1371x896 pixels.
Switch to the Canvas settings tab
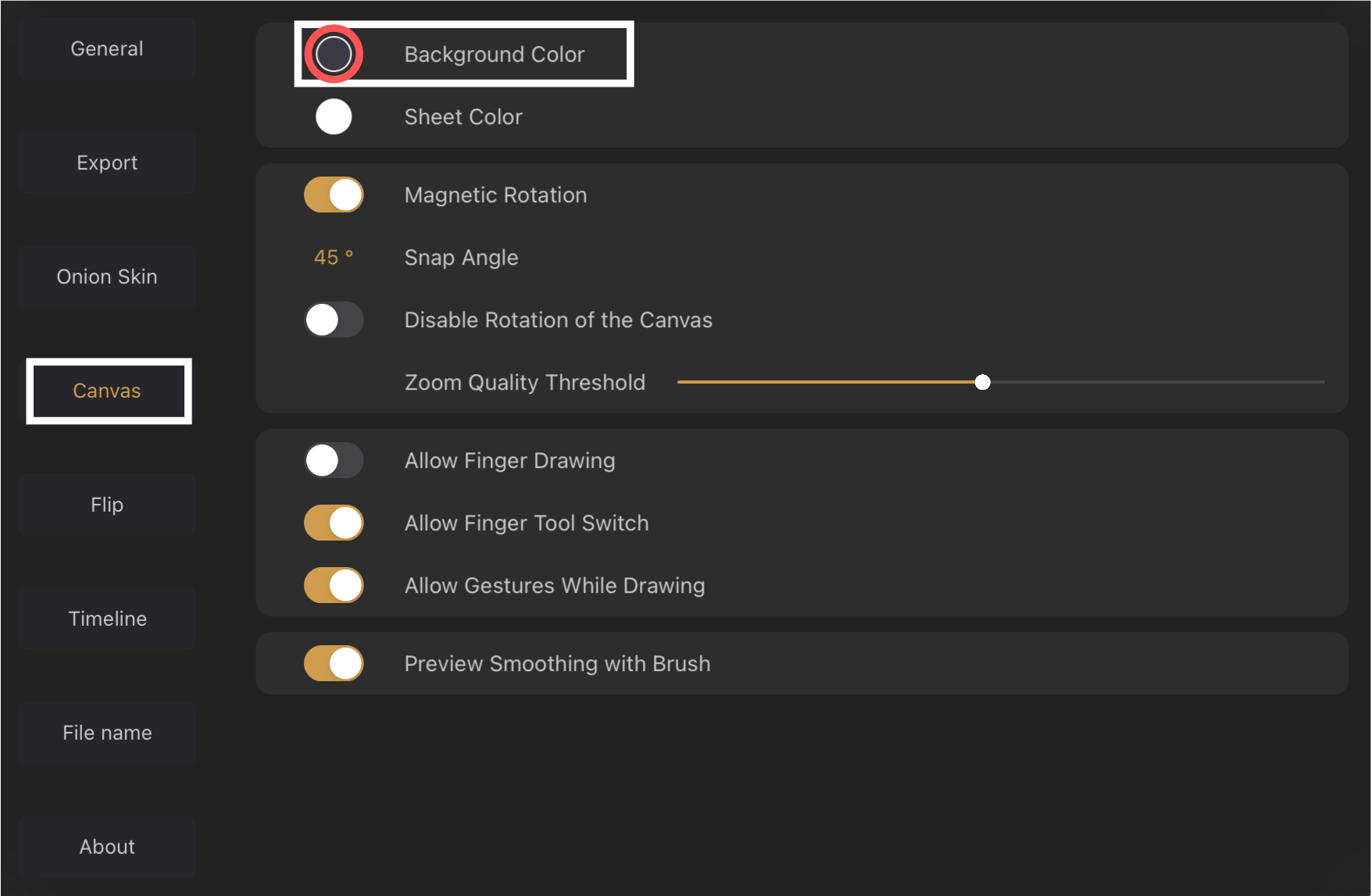(x=107, y=391)
